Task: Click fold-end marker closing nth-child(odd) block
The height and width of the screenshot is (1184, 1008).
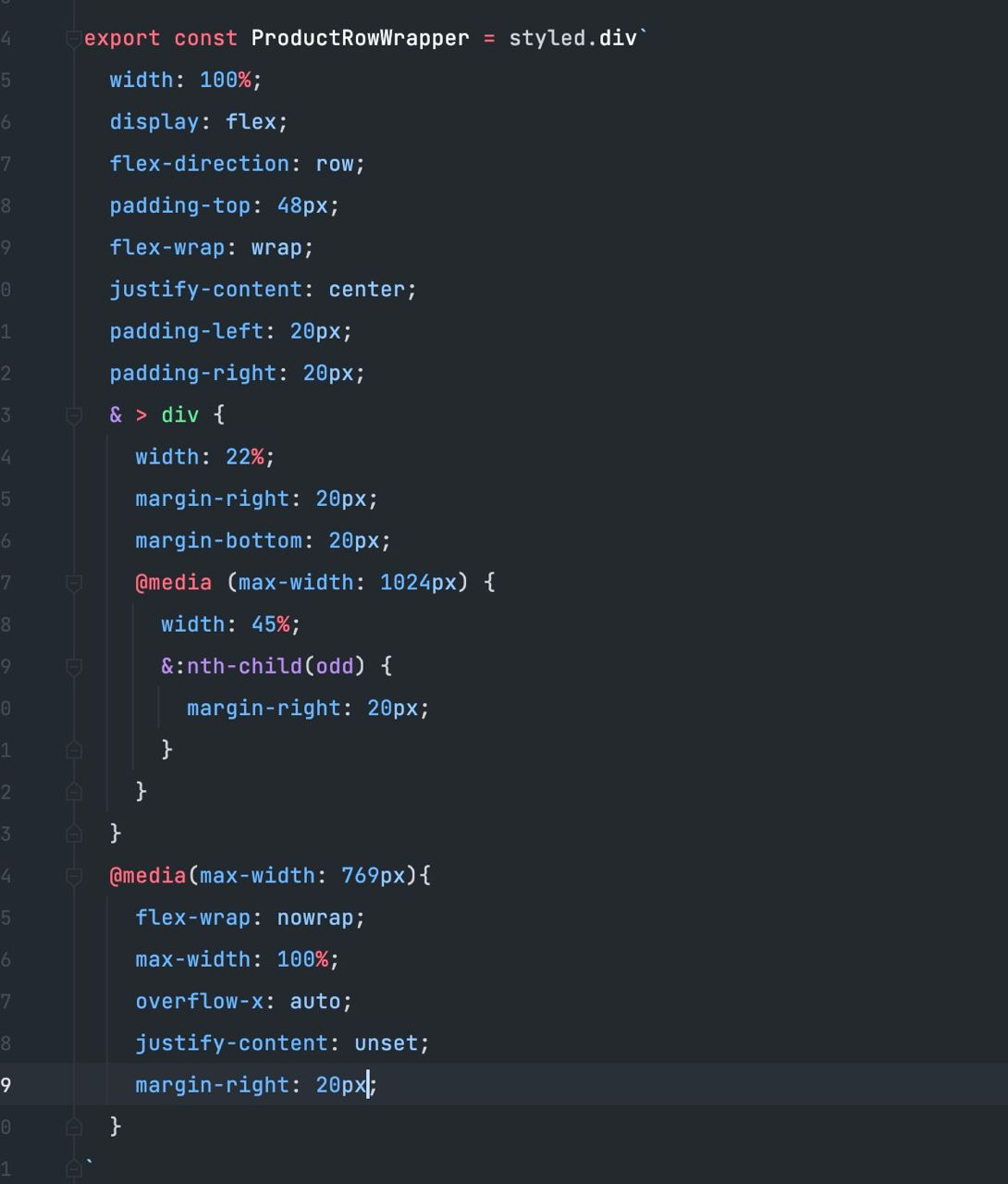Action: click(74, 750)
